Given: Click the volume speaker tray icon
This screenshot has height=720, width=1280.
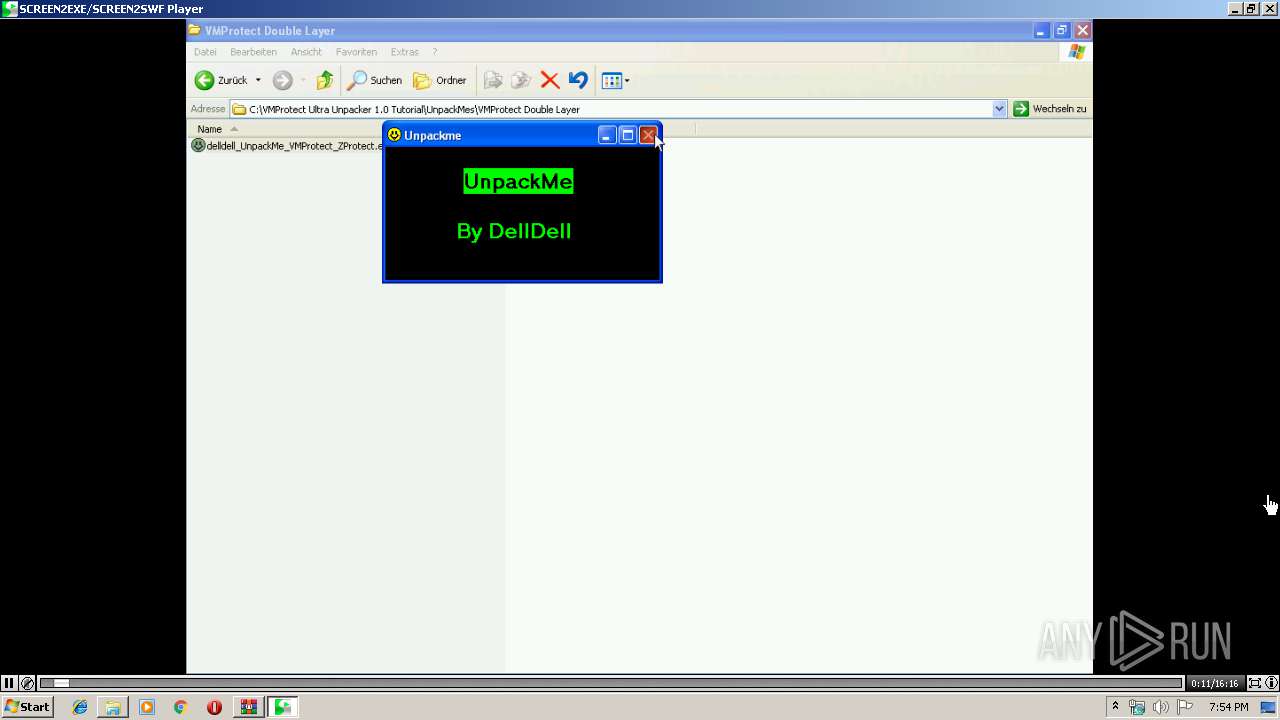Looking at the screenshot, I should (1160, 707).
